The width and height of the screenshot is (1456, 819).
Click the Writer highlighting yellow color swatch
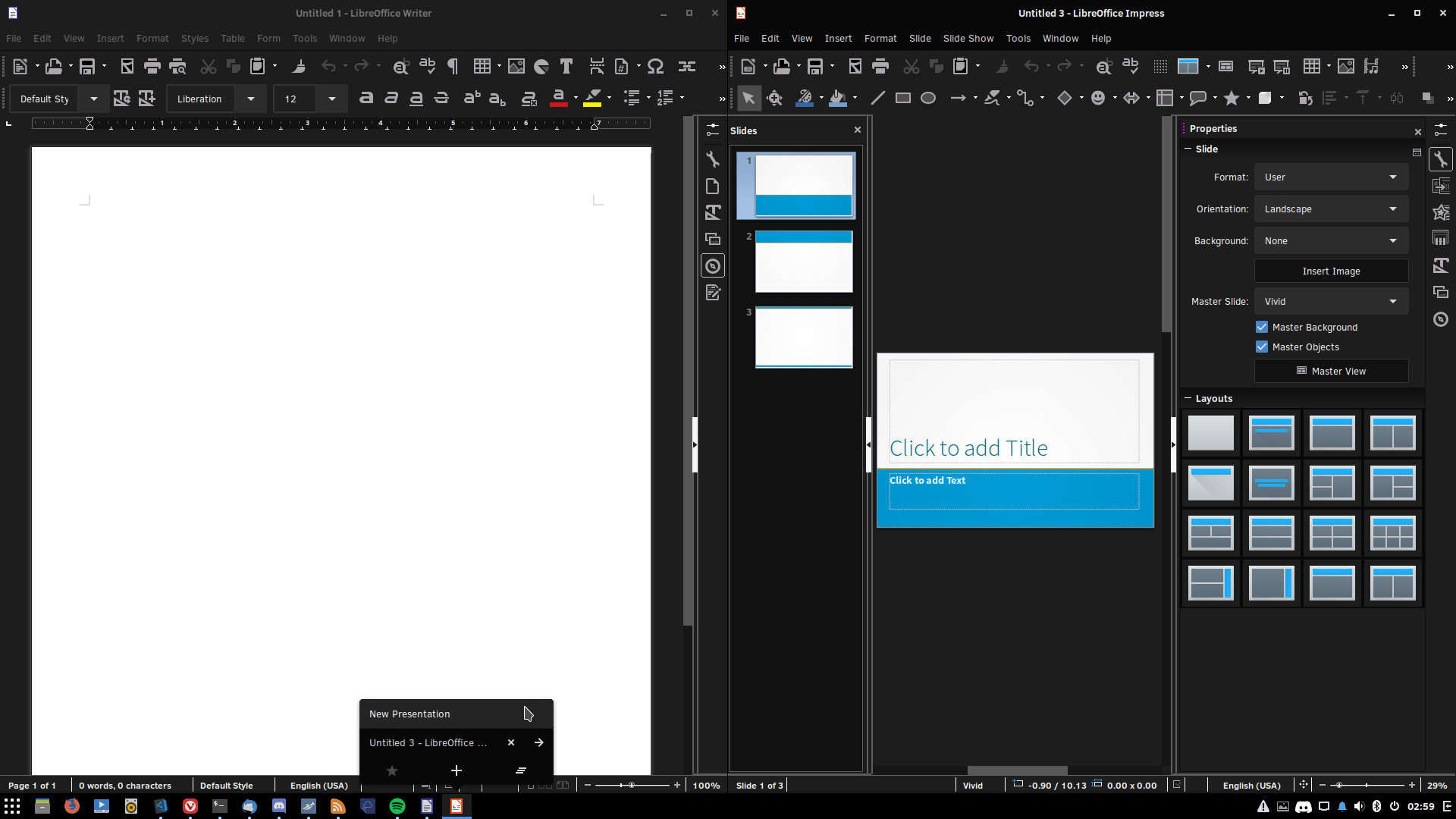(592, 98)
